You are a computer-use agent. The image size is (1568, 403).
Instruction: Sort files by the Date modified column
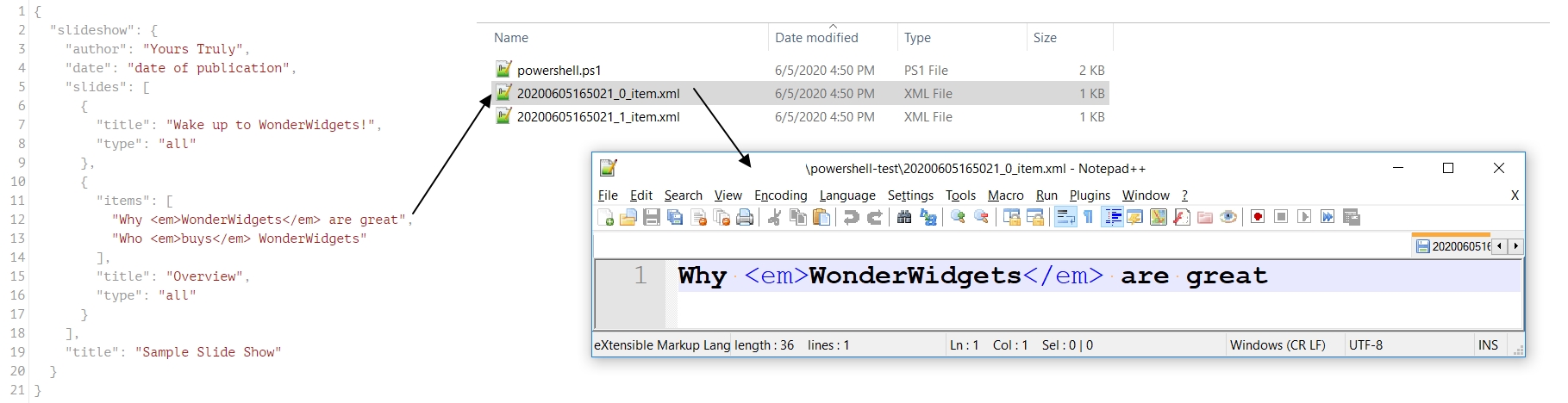point(815,38)
